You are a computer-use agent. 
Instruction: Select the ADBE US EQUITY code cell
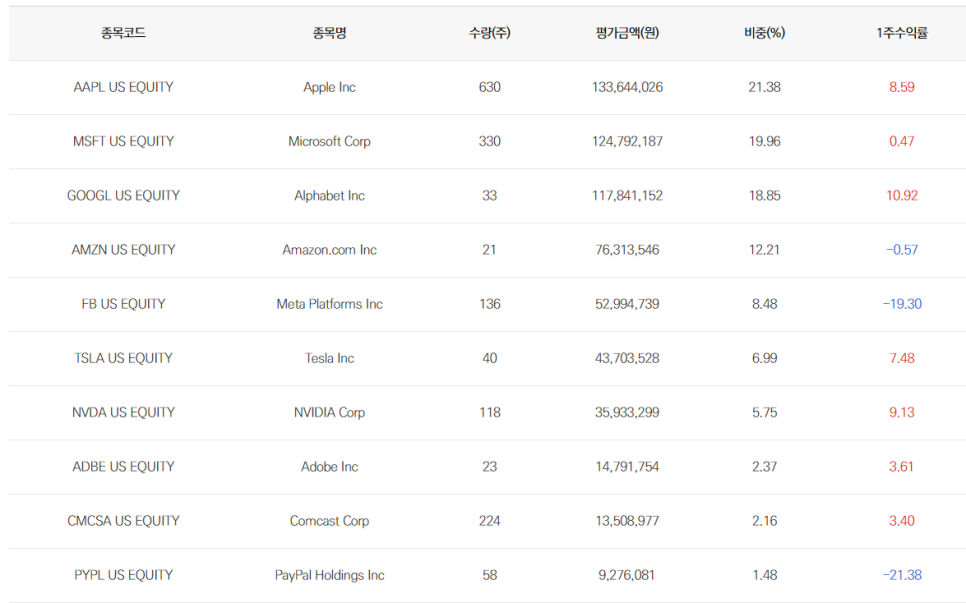(x=123, y=466)
